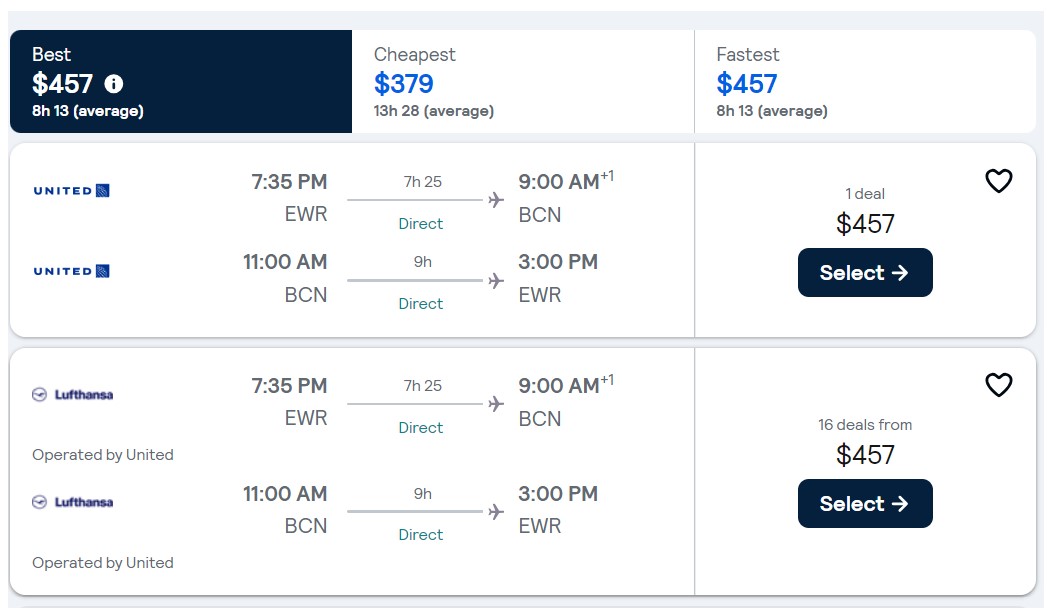The height and width of the screenshot is (611, 1047).
Task: Click the United logo on the return leg
Action: pyautogui.click(x=70, y=271)
